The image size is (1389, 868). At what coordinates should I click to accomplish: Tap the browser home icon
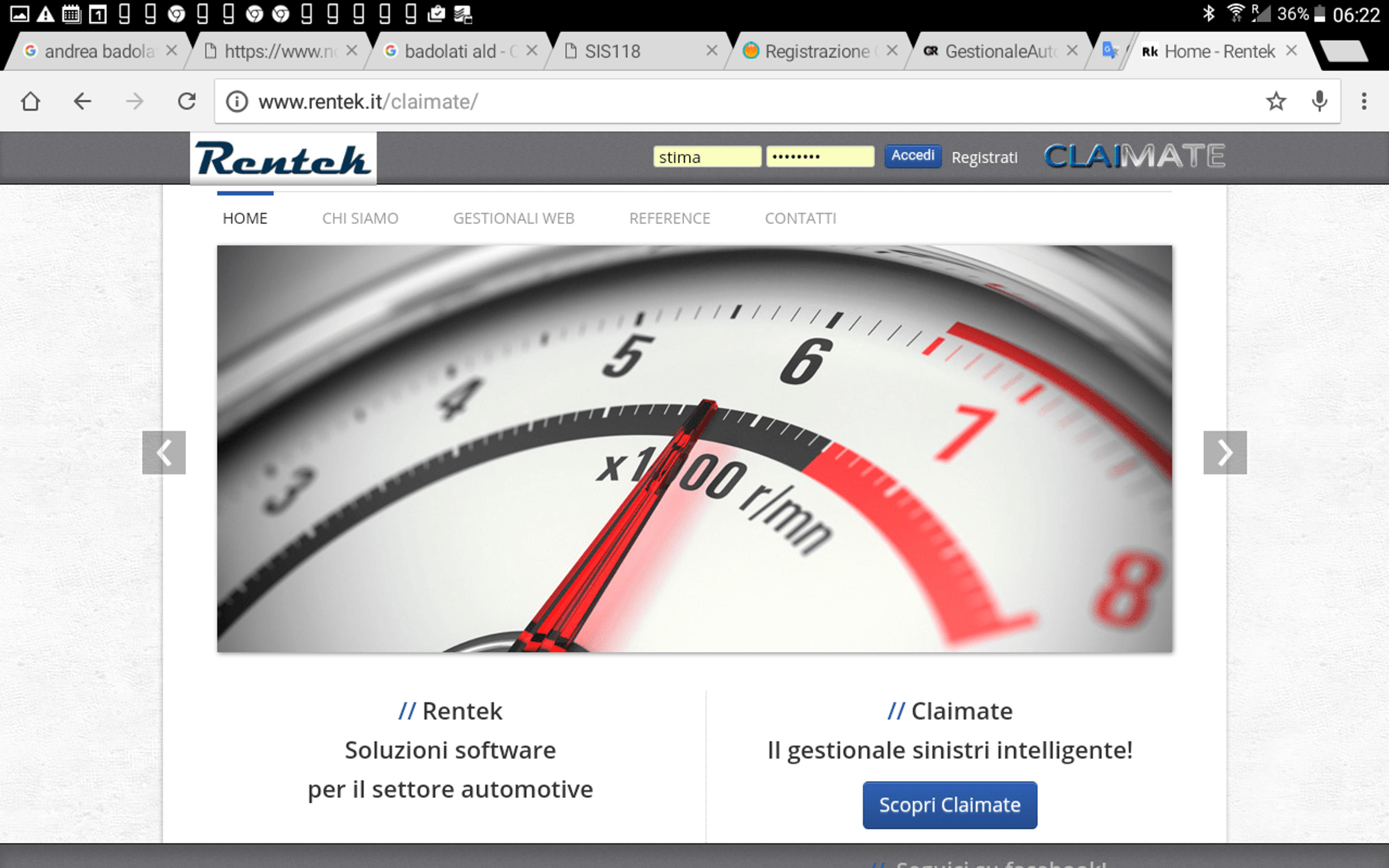[x=30, y=102]
